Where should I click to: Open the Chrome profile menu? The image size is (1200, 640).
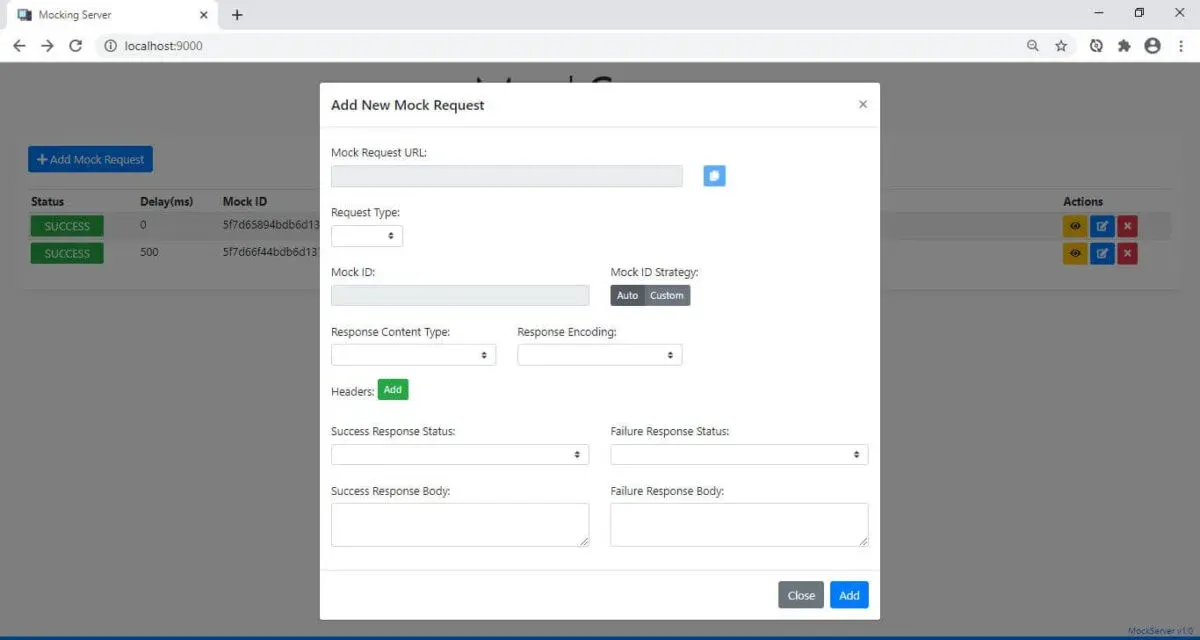point(1152,45)
